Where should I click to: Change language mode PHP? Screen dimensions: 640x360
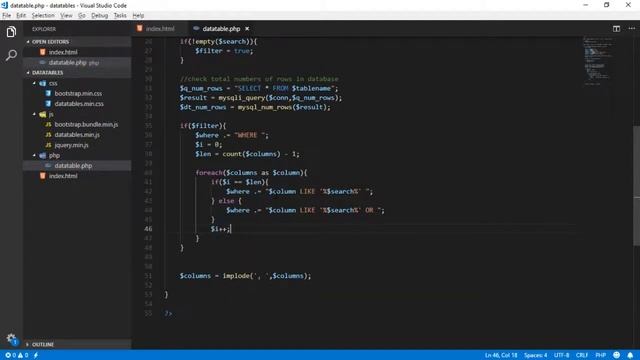[x=600, y=355]
